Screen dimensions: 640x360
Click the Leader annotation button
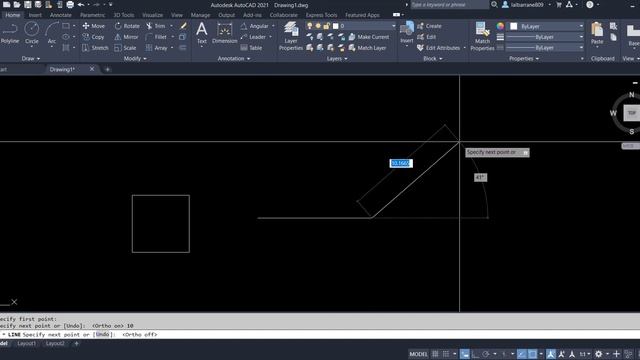253,37
